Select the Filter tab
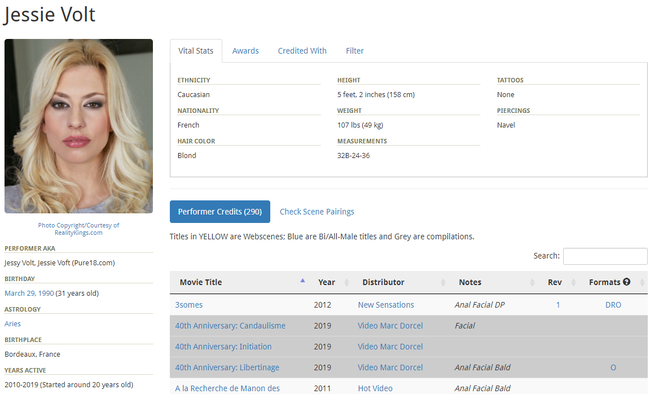 click(x=355, y=51)
